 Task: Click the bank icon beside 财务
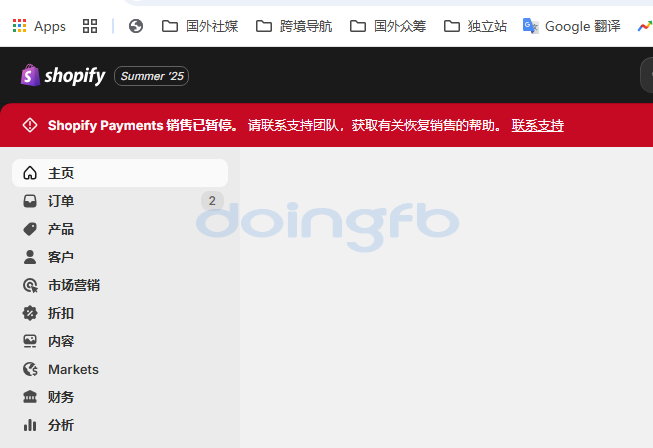[30, 397]
